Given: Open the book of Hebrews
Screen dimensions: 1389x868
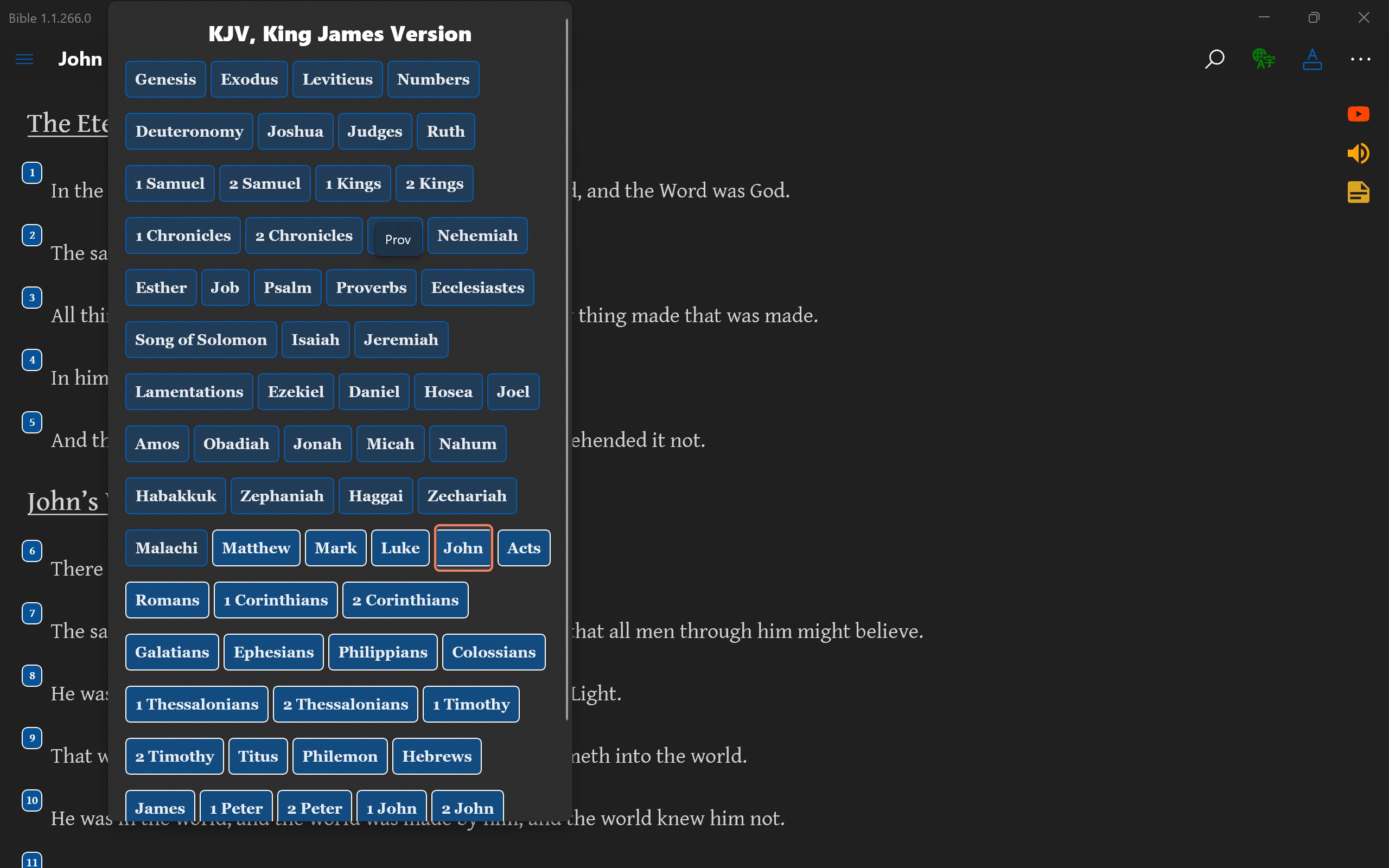Looking at the screenshot, I should click(x=436, y=756).
